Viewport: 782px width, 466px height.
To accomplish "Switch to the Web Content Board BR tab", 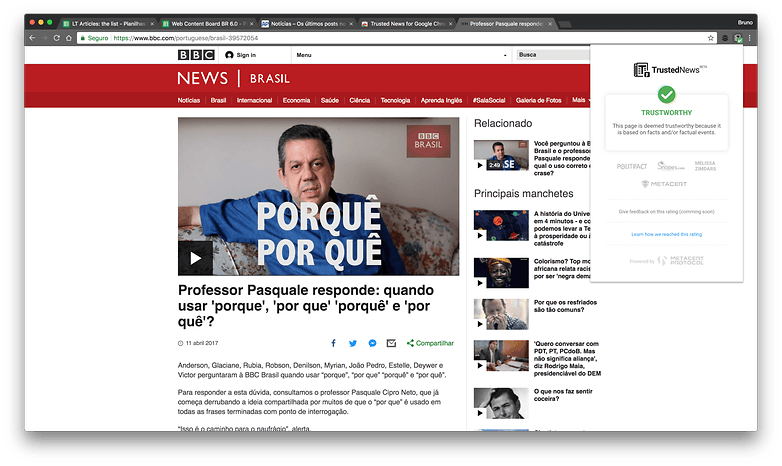I will (208, 23).
